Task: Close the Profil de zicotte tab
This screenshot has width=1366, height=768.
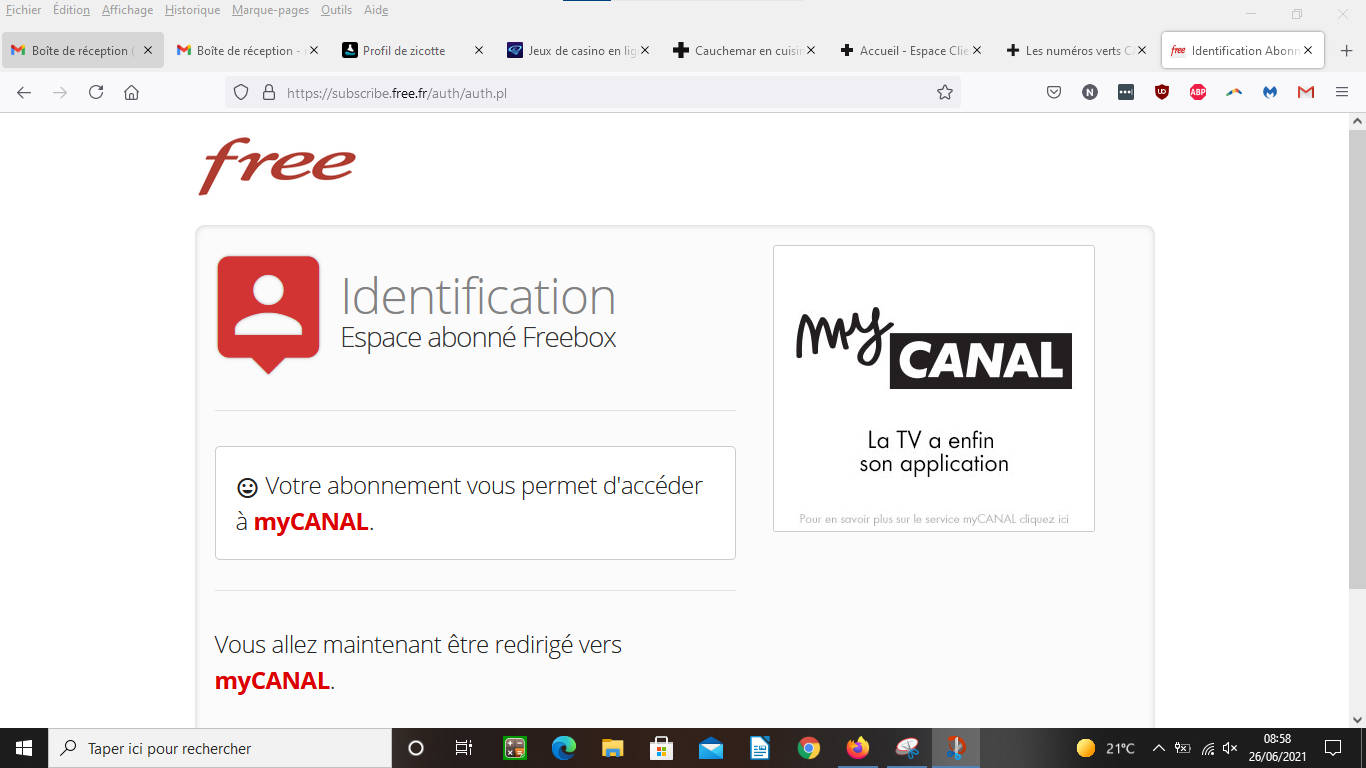Action: click(479, 50)
